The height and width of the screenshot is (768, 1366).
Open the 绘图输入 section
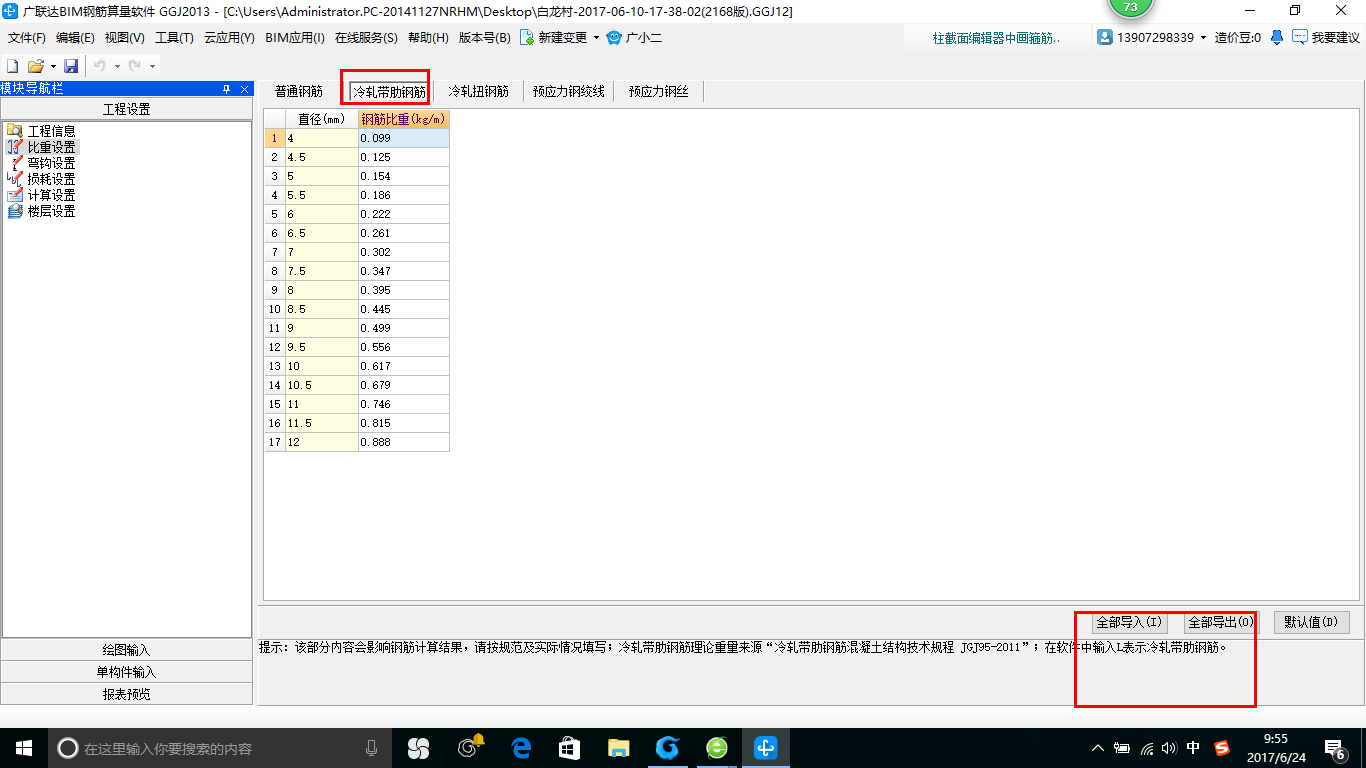[x=126, y=650]
